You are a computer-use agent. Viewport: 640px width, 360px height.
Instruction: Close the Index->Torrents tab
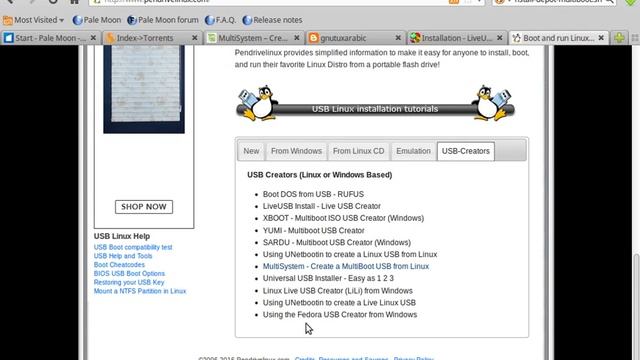point(195,38)
